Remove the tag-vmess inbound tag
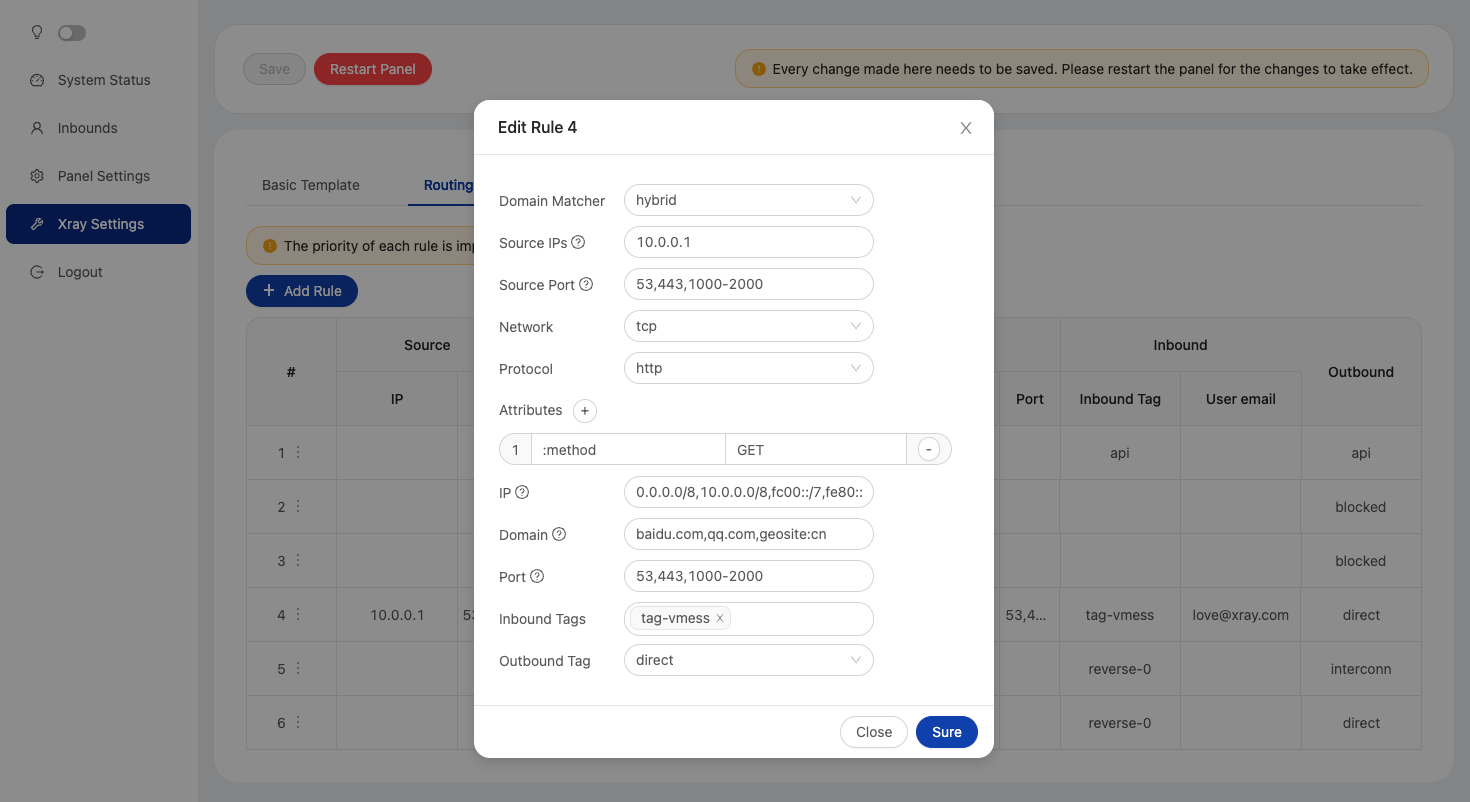The width and height of the screenshot is (1470, 802). 720,619
